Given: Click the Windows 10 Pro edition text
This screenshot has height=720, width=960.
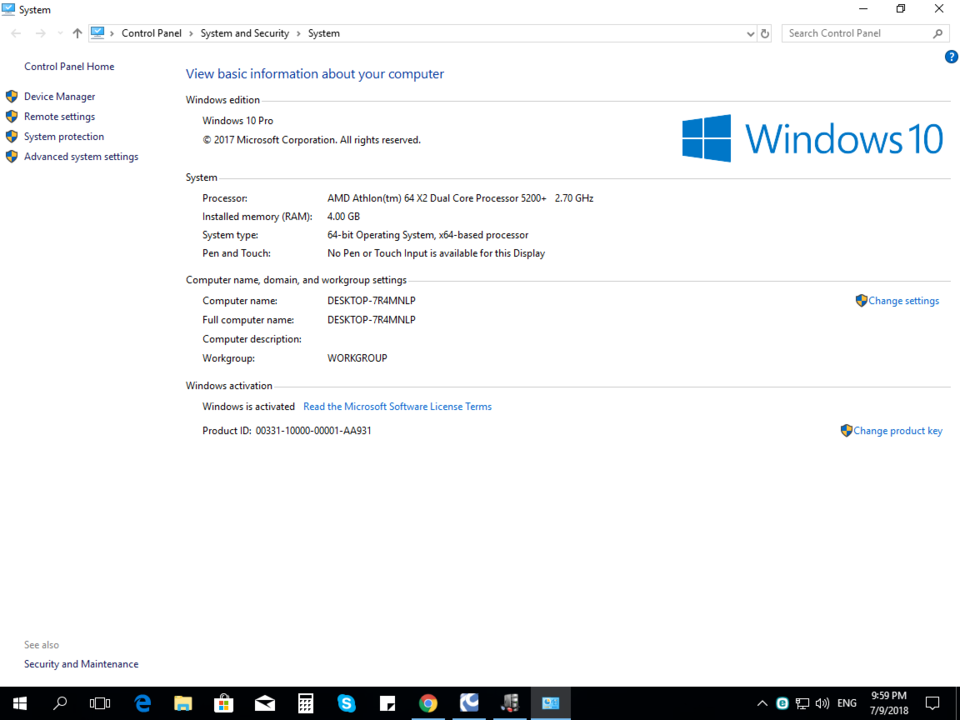Looking at the screenshot, I should coord(238,121).
